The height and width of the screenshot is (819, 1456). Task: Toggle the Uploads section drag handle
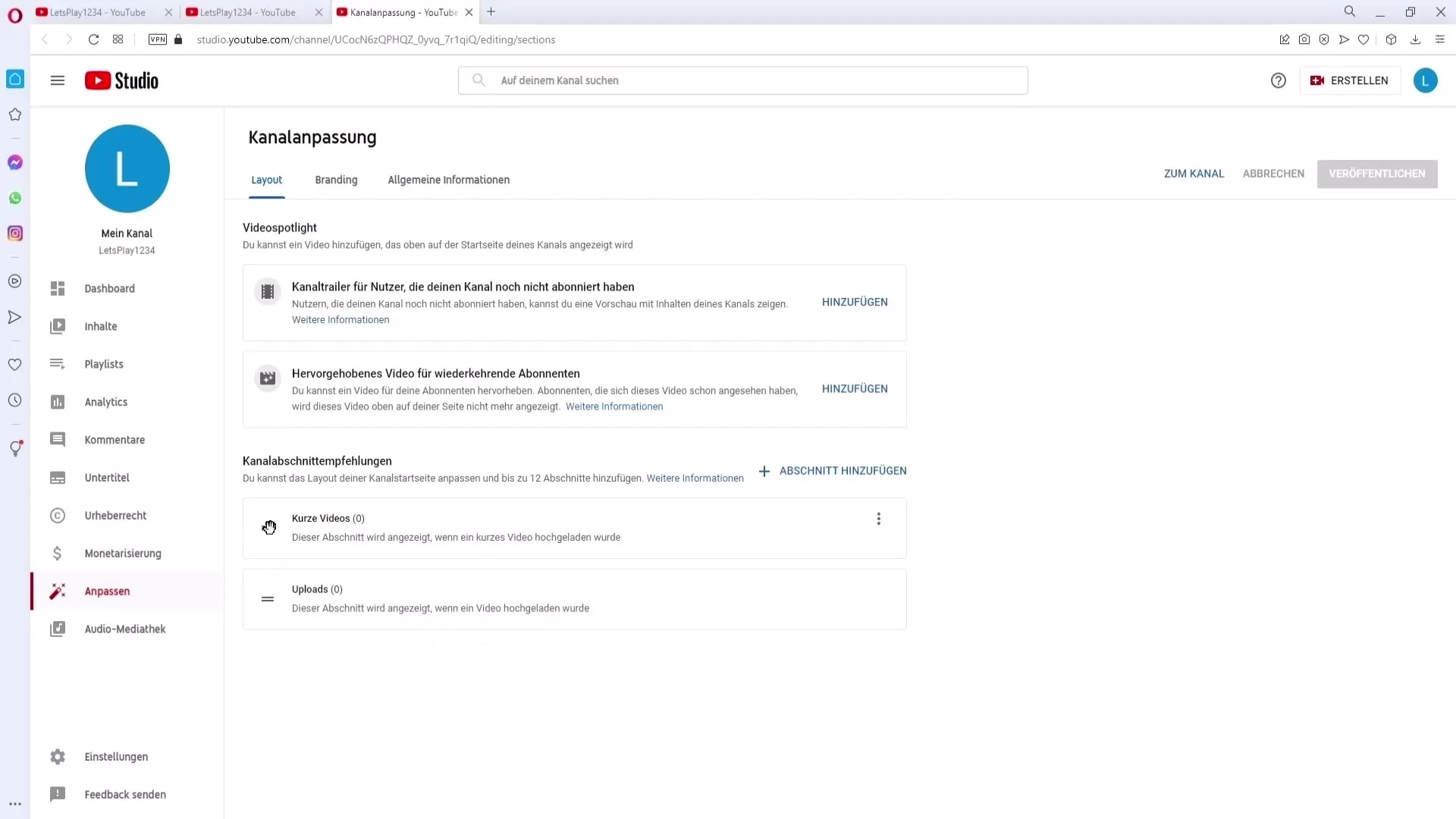(267, 598)
